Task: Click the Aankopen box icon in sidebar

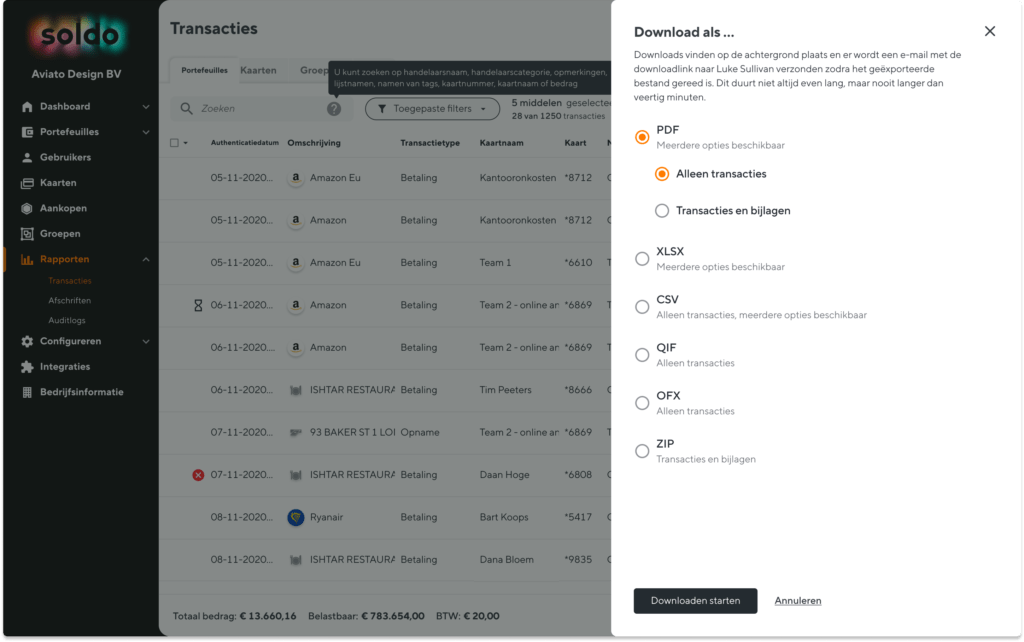Action: [27, 208]
